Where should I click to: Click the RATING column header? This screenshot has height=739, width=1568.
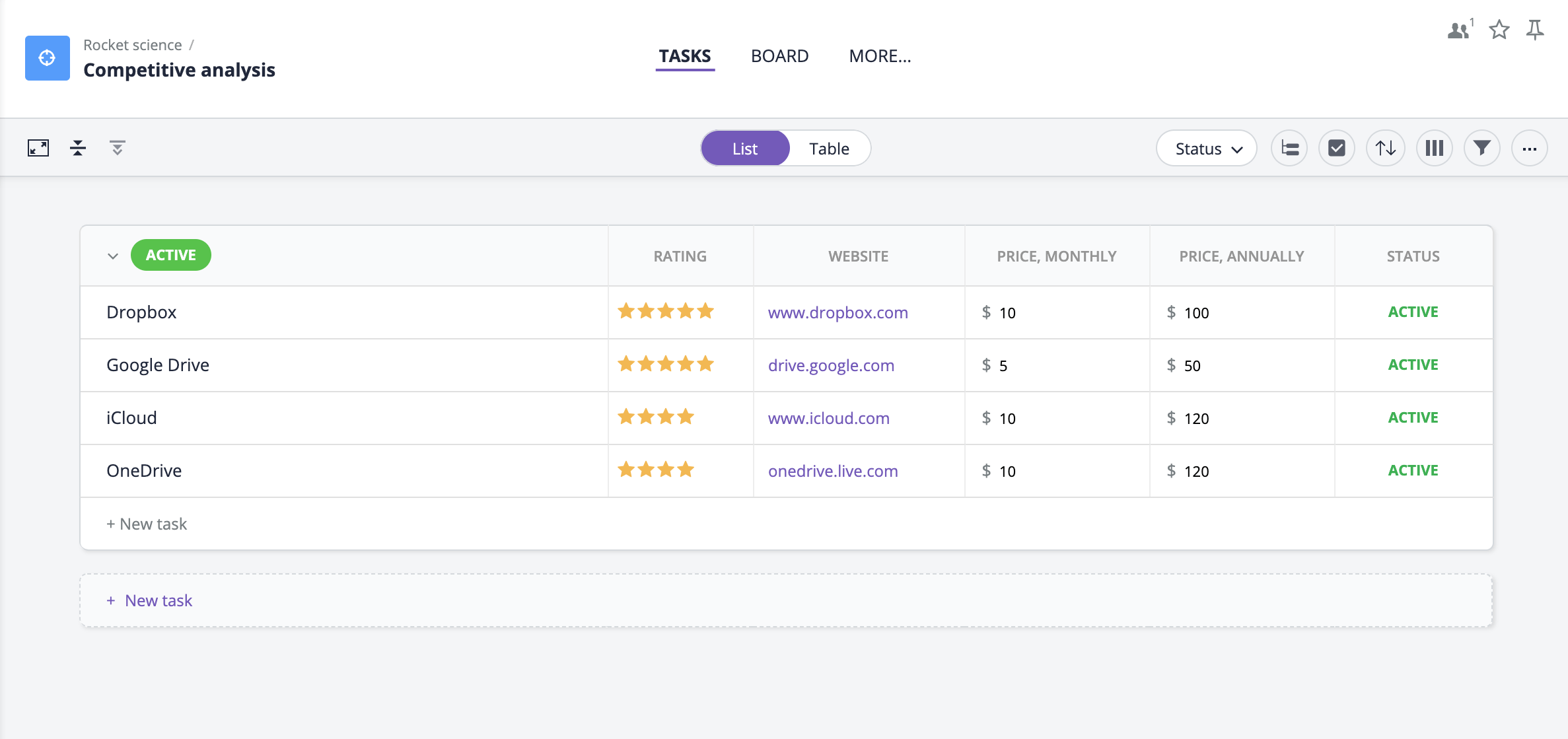[680, 256]
